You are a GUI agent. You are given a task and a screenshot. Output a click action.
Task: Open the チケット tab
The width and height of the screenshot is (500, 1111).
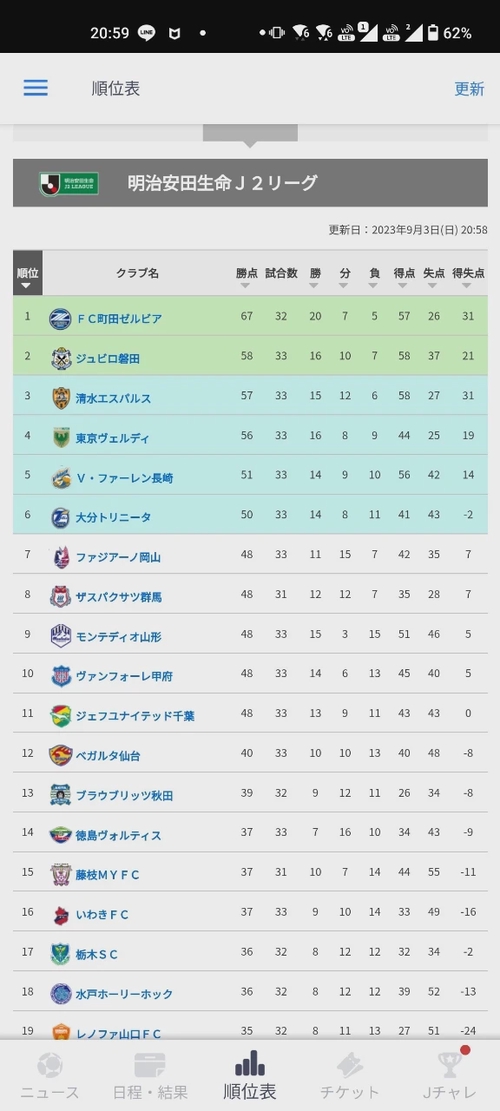click(x=350, y=1076)
